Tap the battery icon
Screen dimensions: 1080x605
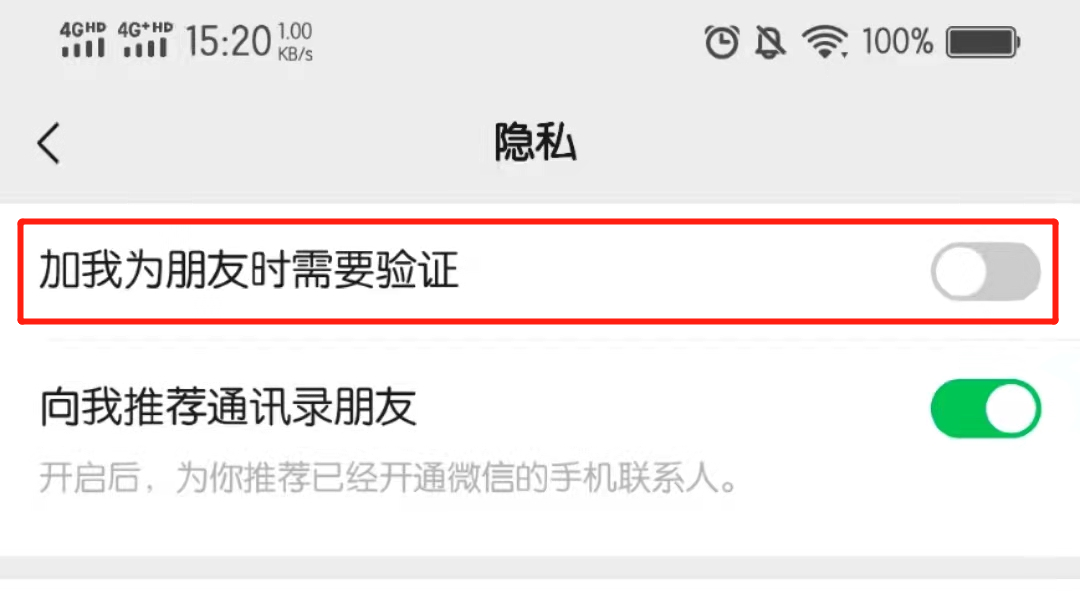click(983, 42)
